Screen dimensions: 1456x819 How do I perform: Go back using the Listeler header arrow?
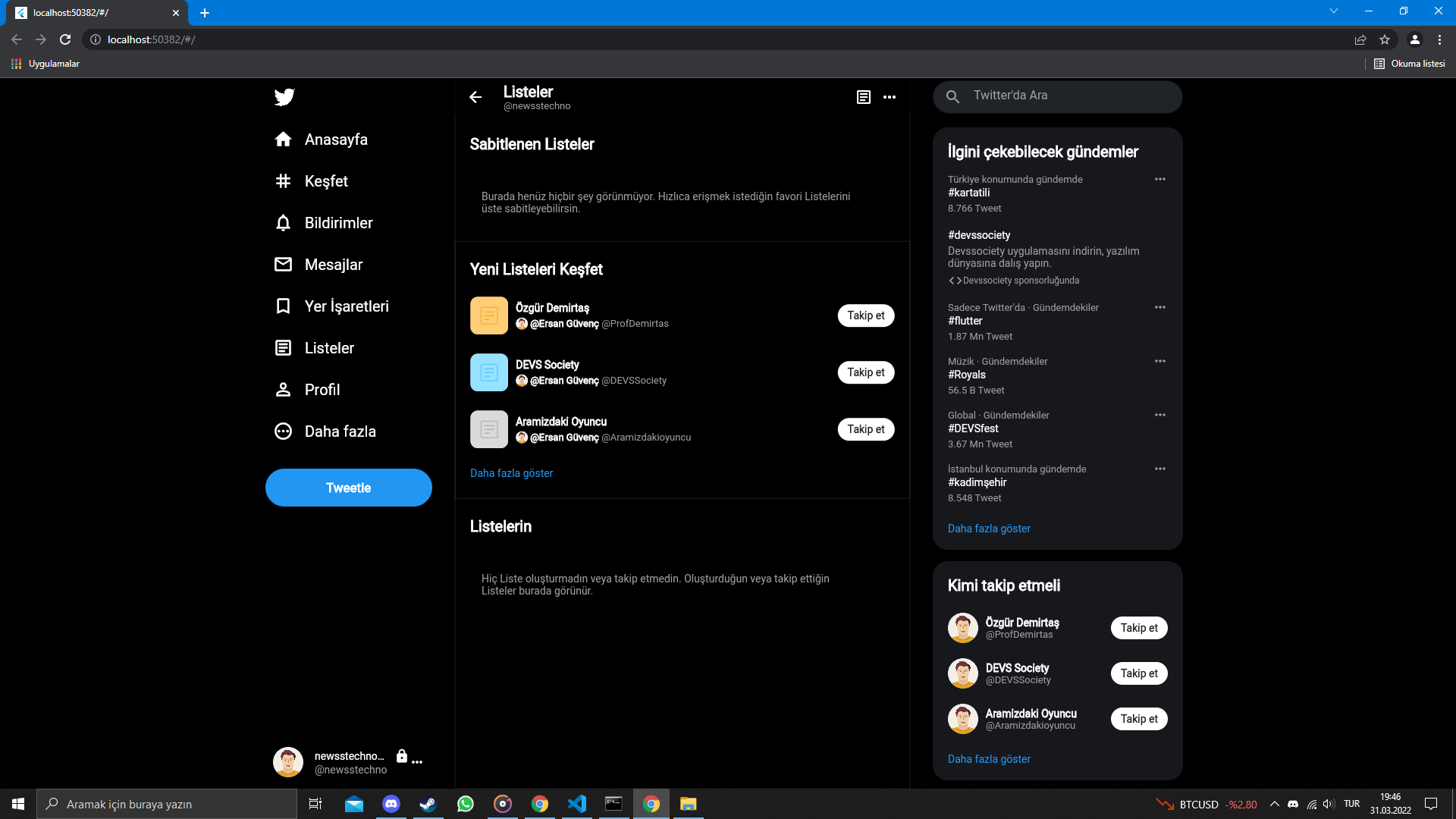(475, 97)
